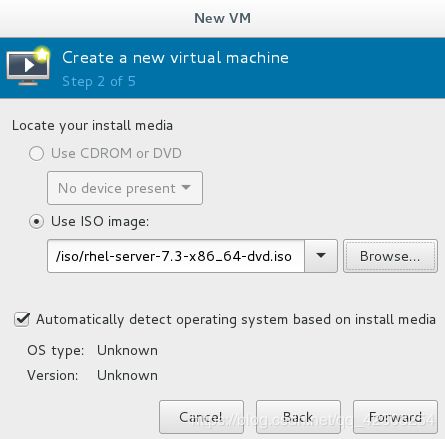
Task: Click the Create a new virtual machine heading
Action: click(175, 58)
